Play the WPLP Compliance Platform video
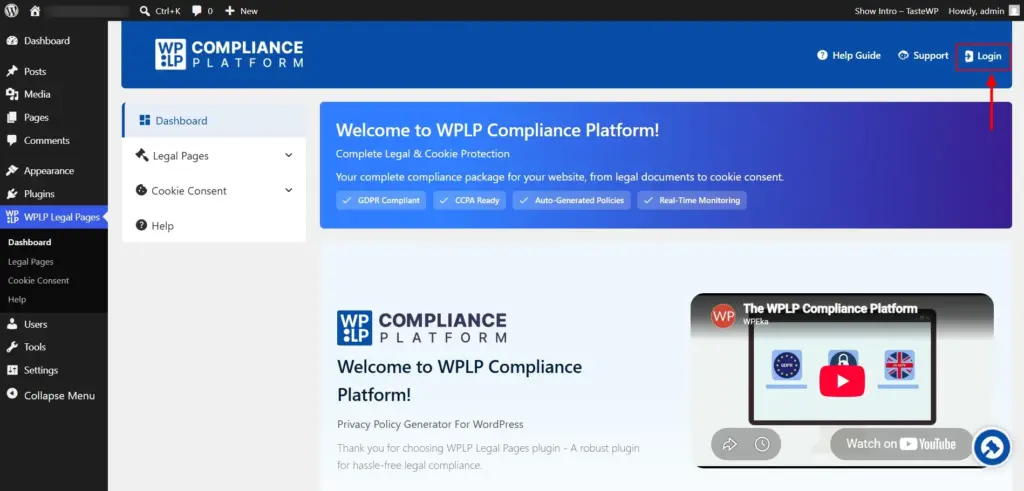The width and height of the screenshot is (1024, 491). (x=842, y=381)
